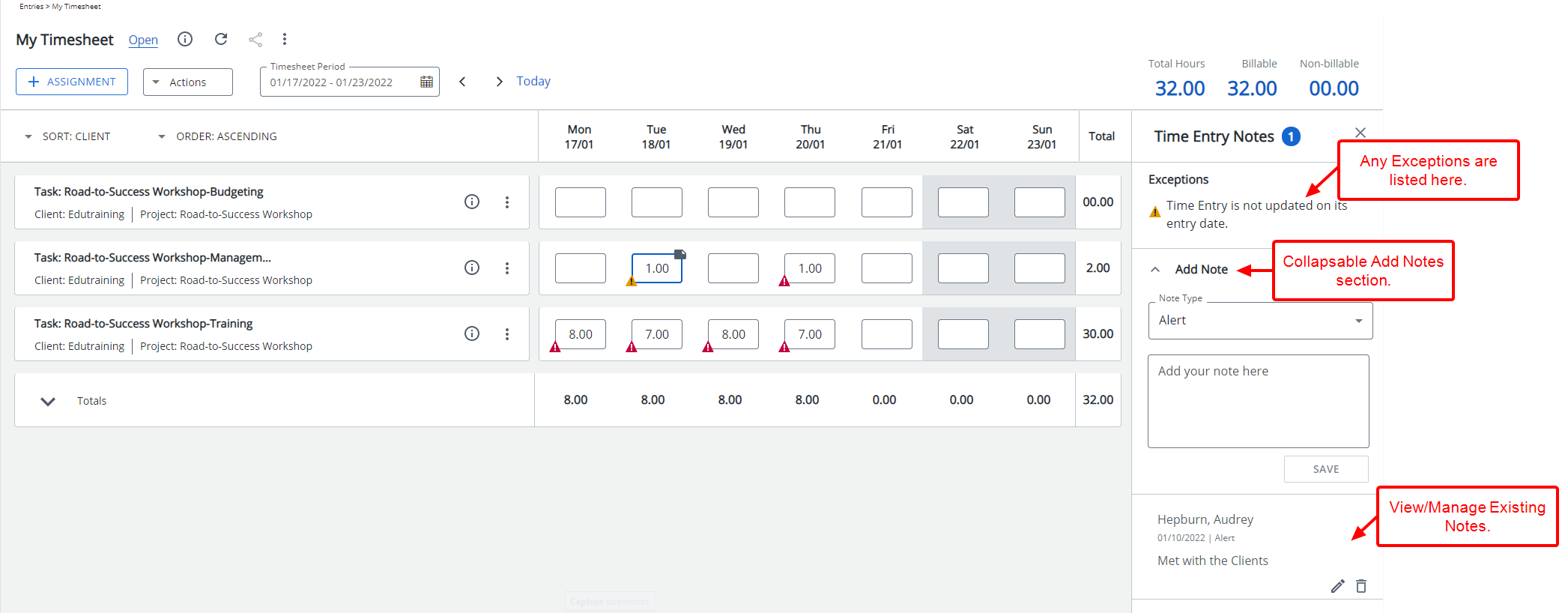Click the Open status link
The width and height of the screenshot is (1568, 613).
click(143, 40)
